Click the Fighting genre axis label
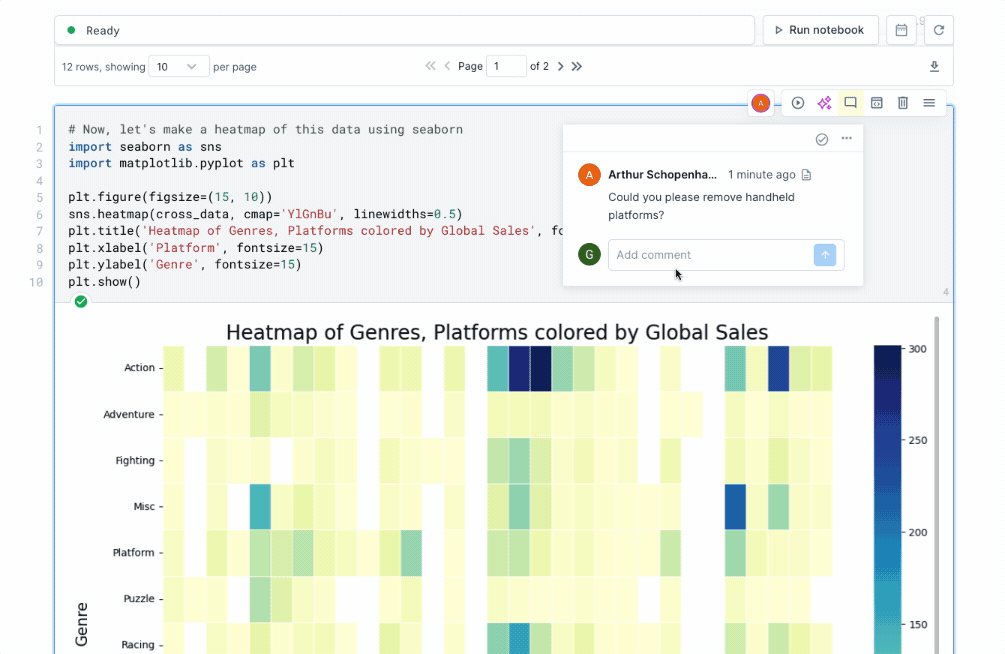1005x654 pixels. click(x=135, y=460)
